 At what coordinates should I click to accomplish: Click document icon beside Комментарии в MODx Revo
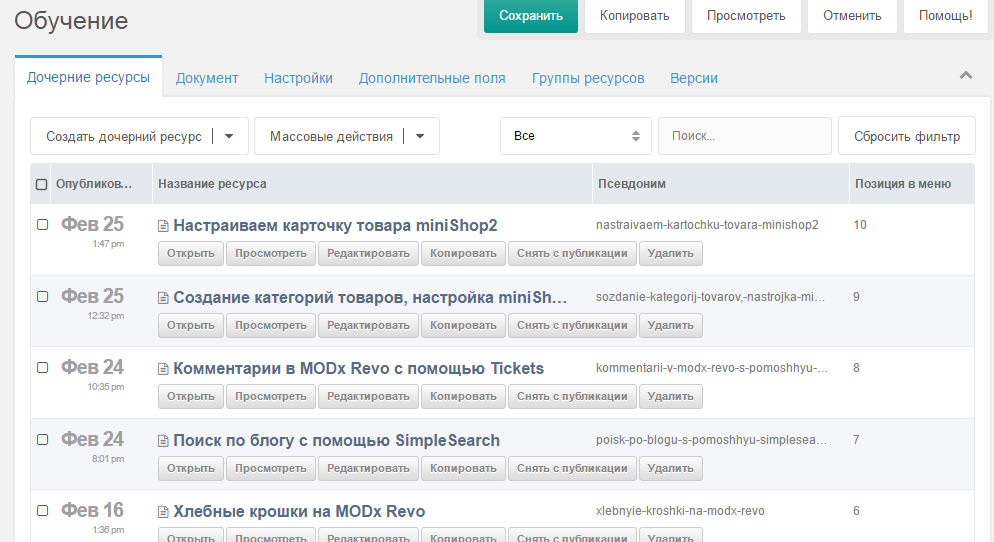point(163,369)
